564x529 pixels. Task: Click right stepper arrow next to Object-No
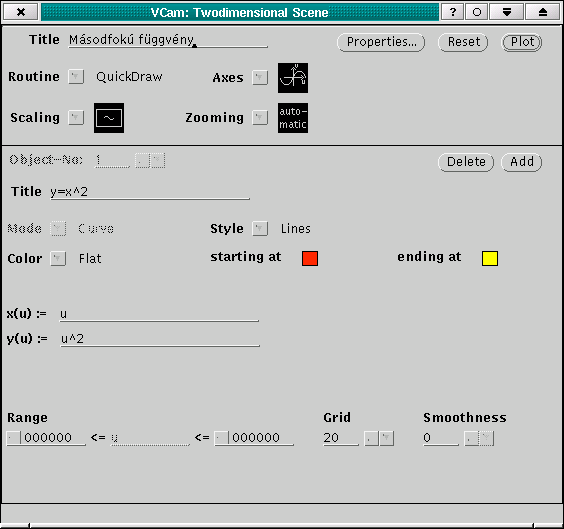click(x=158, y=160)
